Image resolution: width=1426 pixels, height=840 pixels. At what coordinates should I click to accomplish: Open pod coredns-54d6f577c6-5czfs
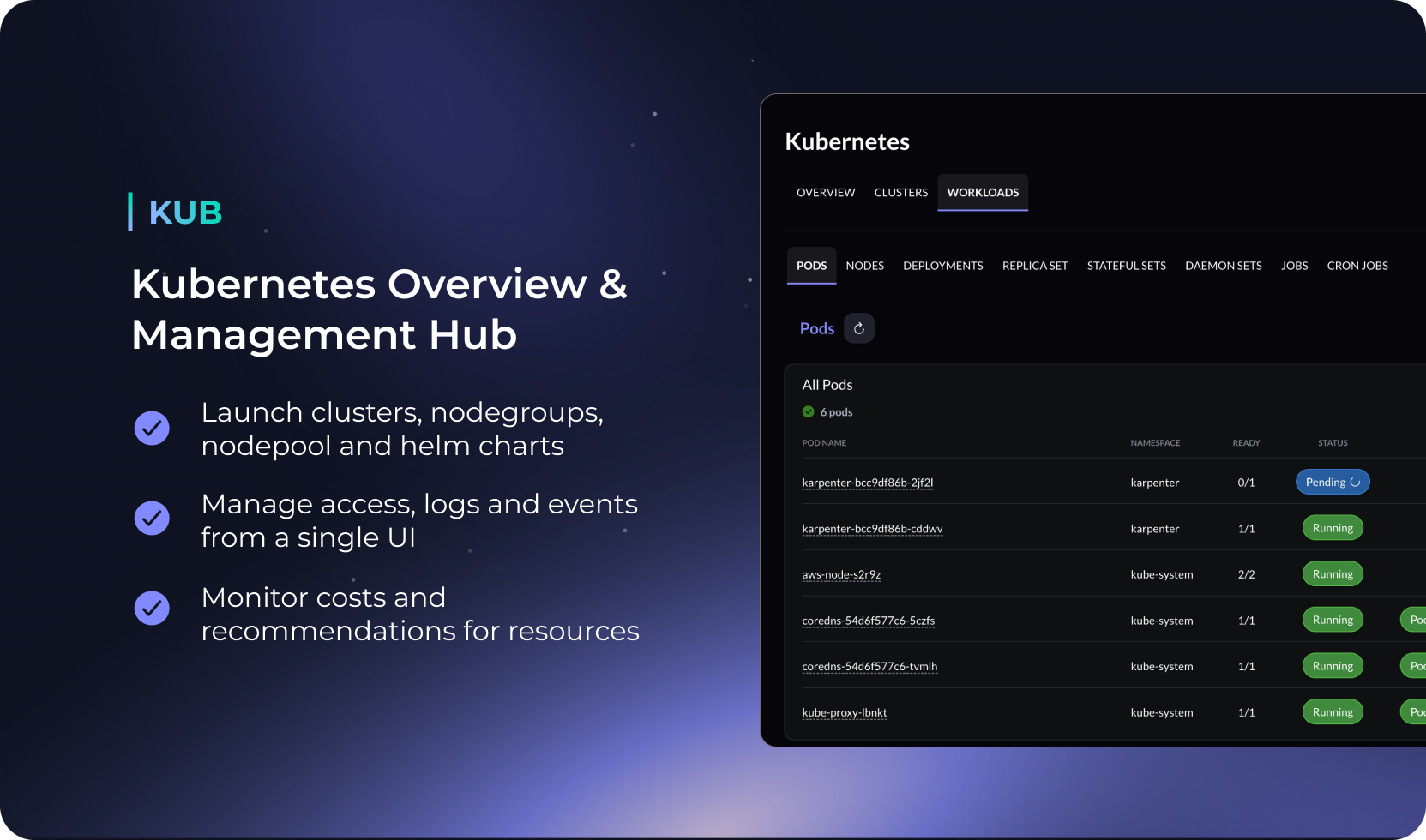click(x=868, y=621)
